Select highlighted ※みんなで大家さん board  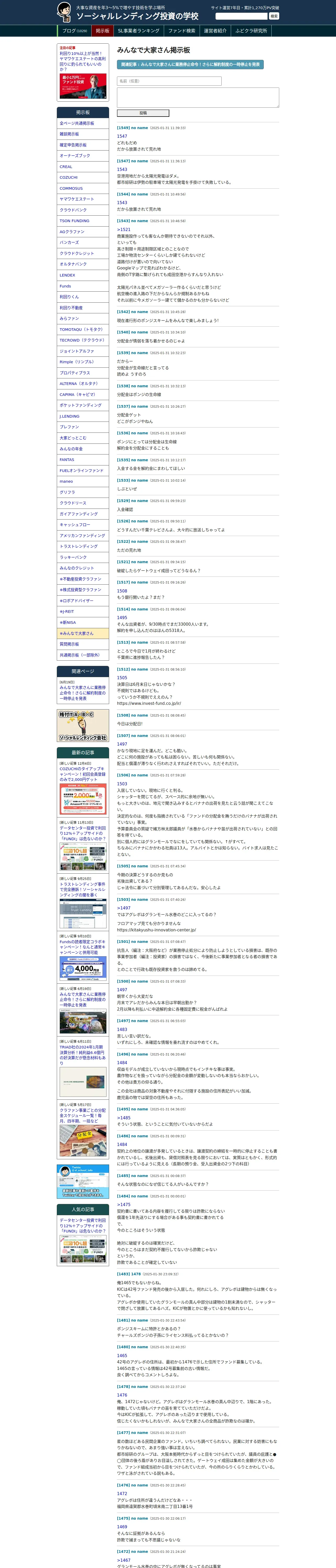click(83, 634)
